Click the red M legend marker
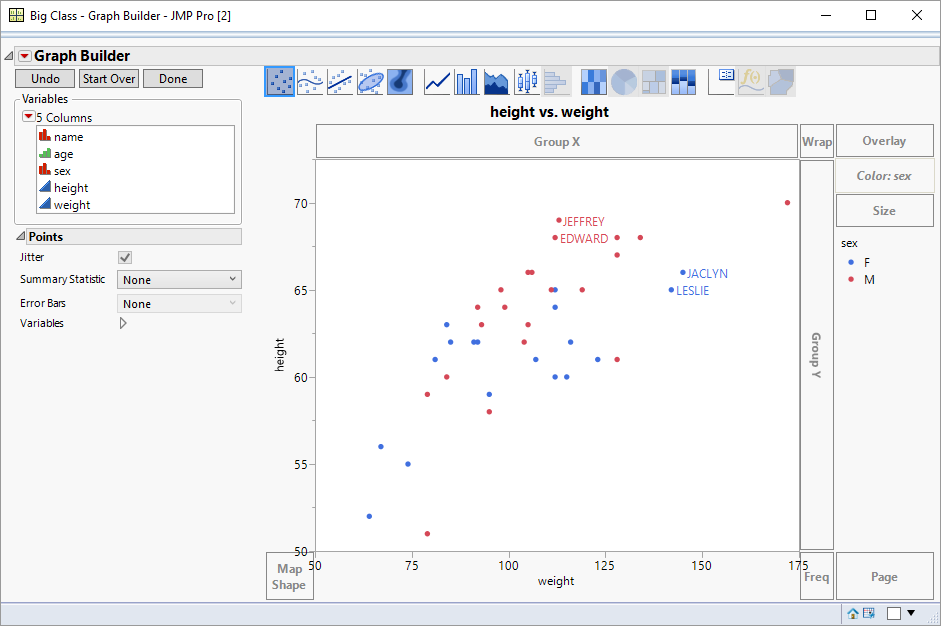Image resolution: width=941 pixels, height=626 pixels. coord(851,279)
